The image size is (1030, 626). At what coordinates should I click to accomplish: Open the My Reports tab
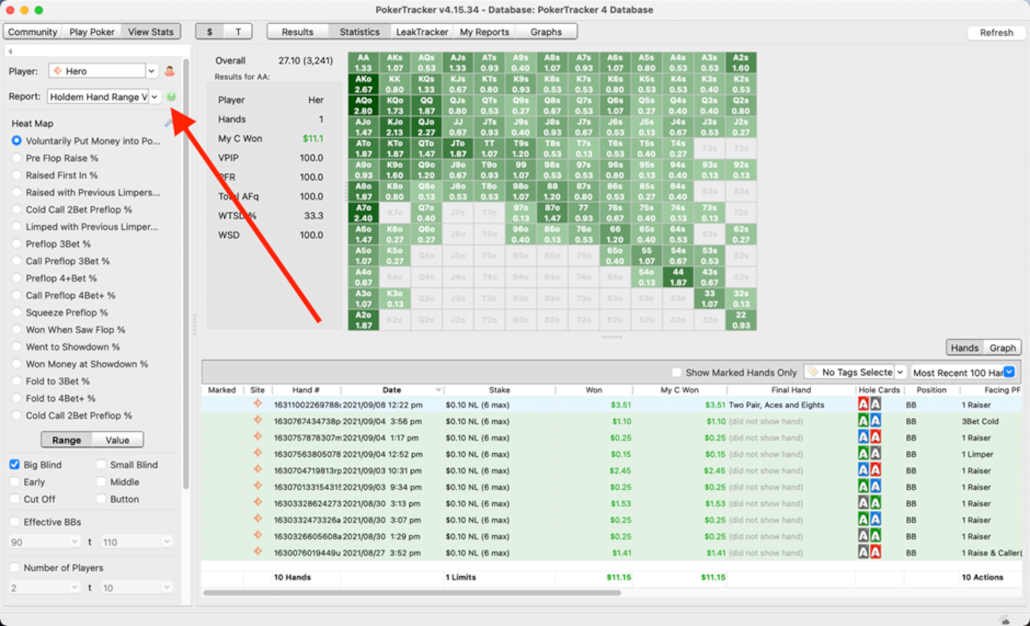coord(484,32)
